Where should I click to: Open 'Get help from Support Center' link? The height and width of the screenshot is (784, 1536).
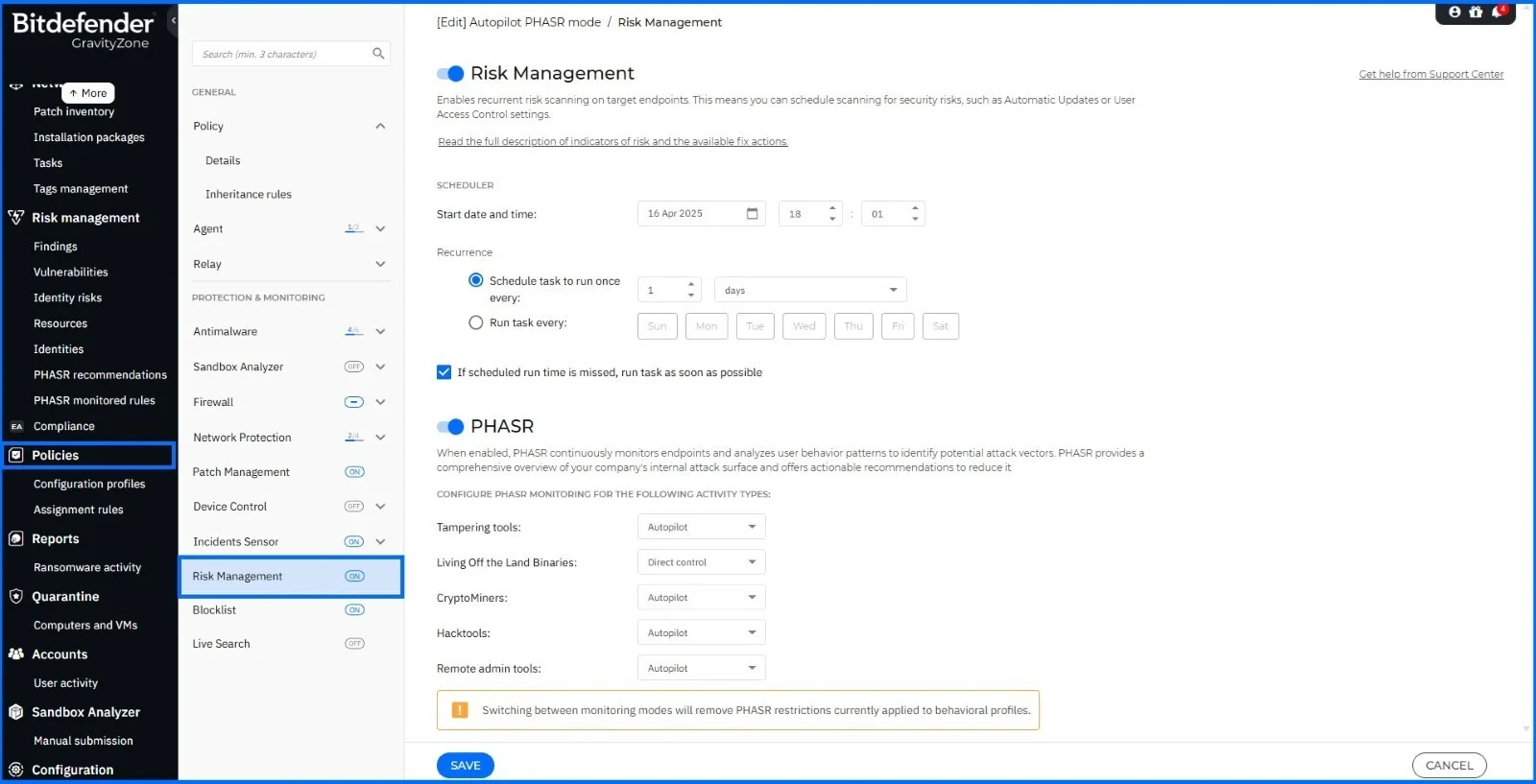[x=1430, y=75]
